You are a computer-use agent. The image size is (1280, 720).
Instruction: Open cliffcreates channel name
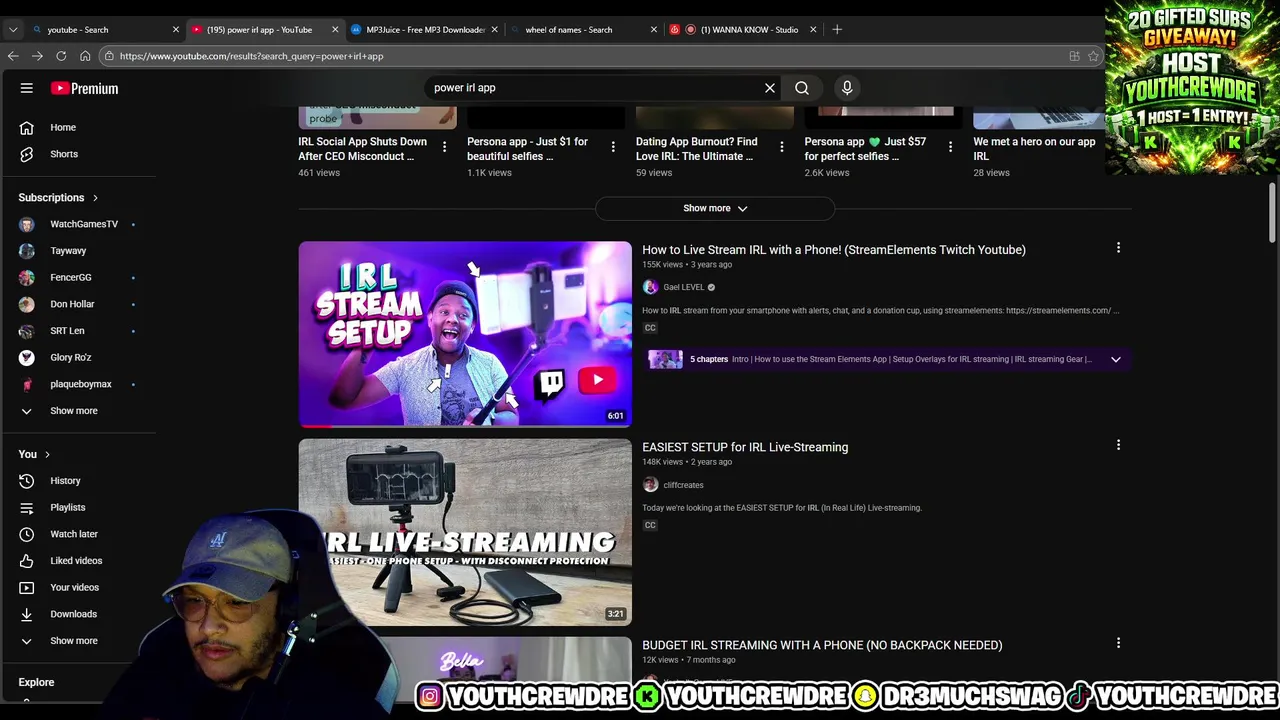[x=683, y=485]
